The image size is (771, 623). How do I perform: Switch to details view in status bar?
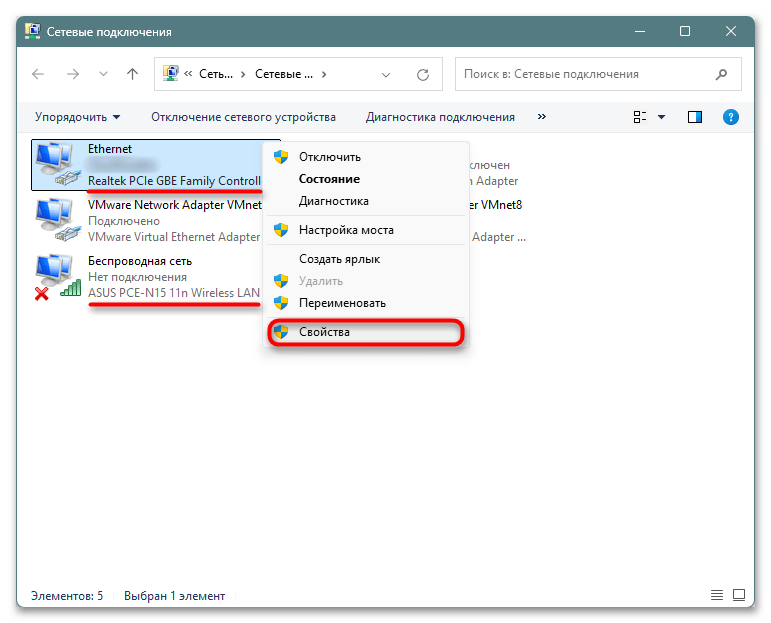717,595
